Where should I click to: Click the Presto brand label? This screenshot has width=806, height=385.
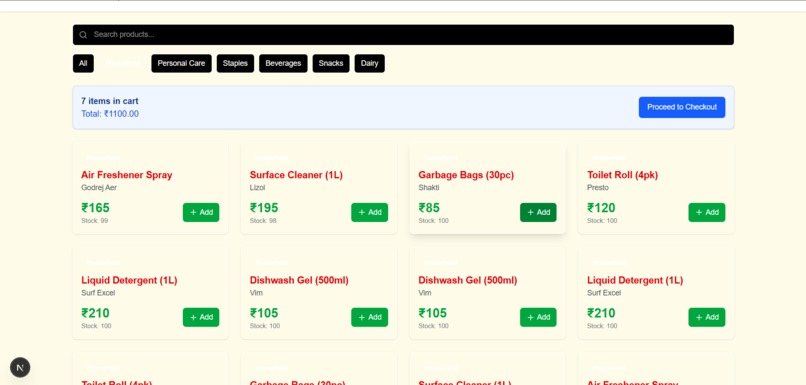pos(597,188)
